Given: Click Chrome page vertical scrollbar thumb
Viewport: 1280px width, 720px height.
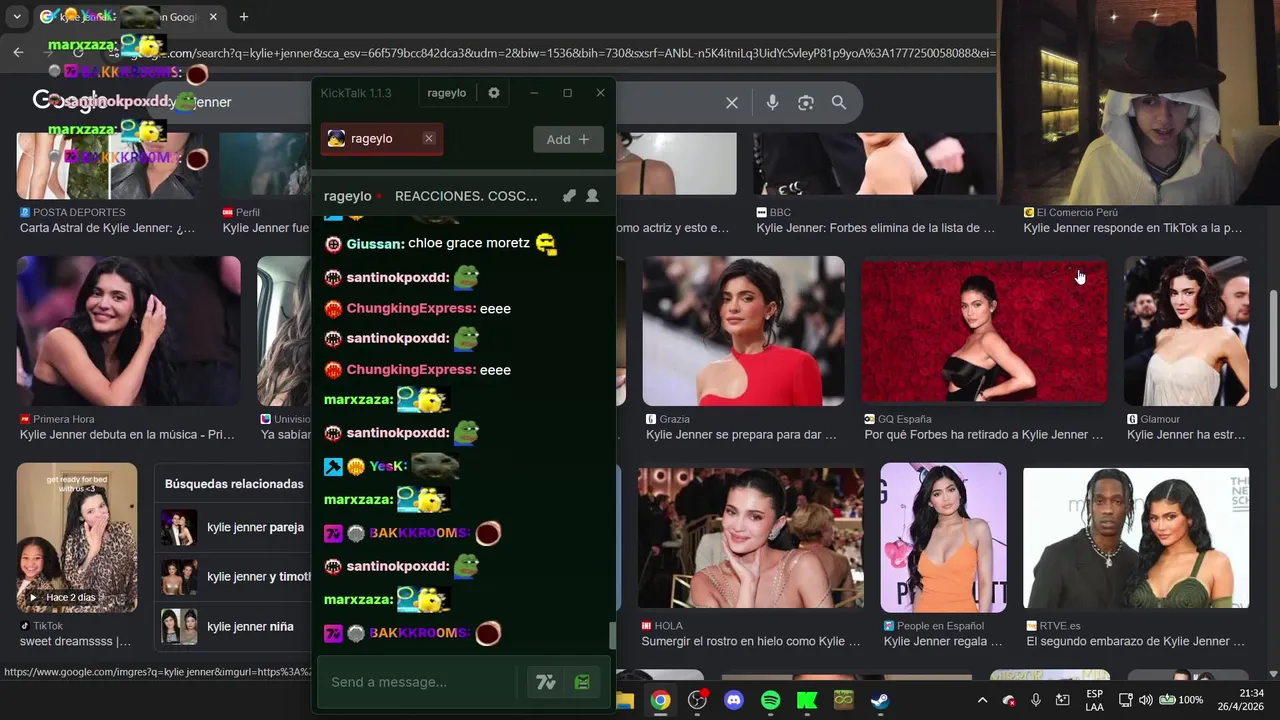Looking at the screenshot, I should (x=1273, y=337).
